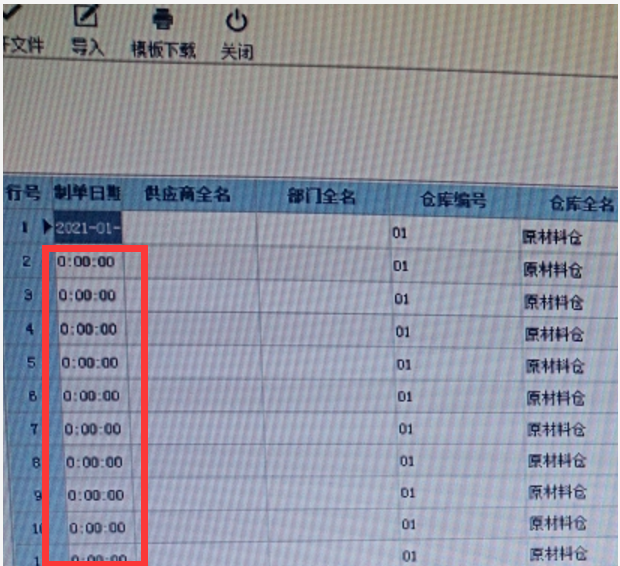
Task: Click the 01 warehouse code in row 3
Action: click(x=401, y=299)
